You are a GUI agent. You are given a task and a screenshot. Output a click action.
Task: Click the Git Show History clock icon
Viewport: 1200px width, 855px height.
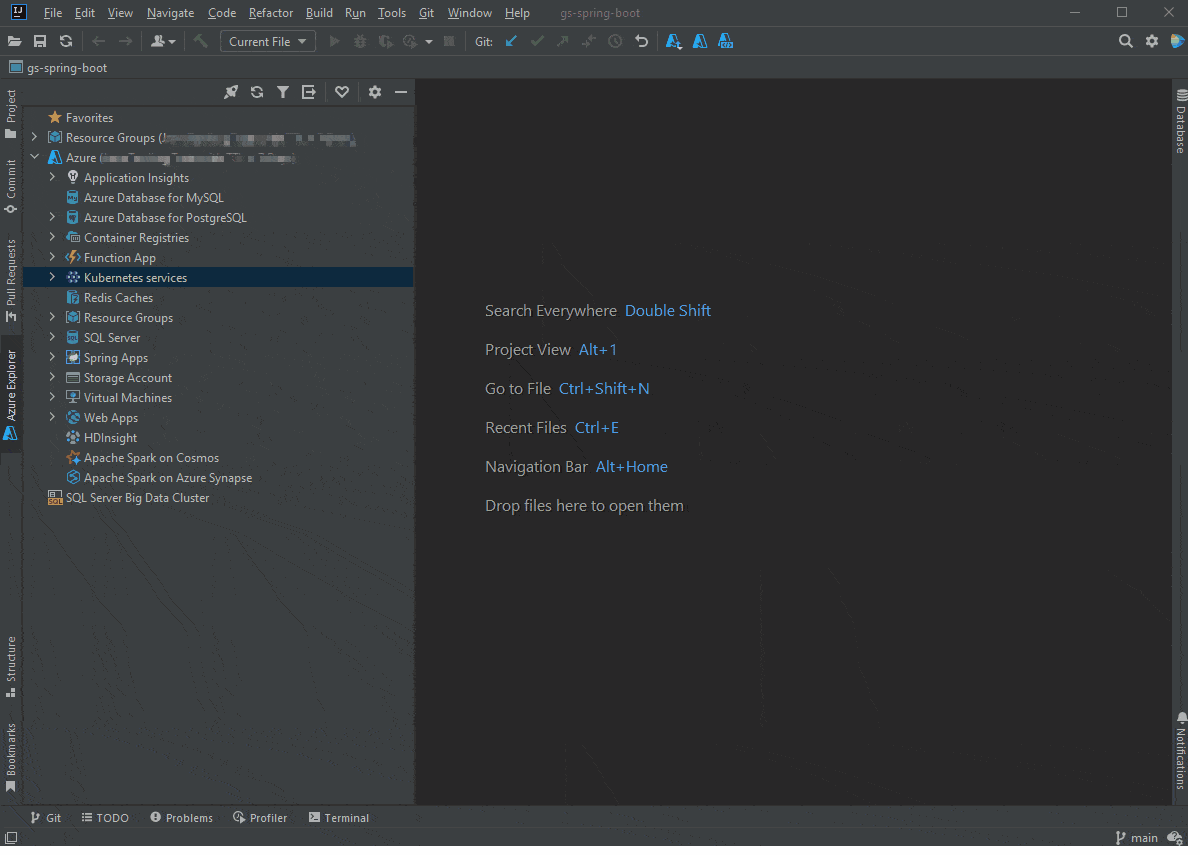point(615,41)
